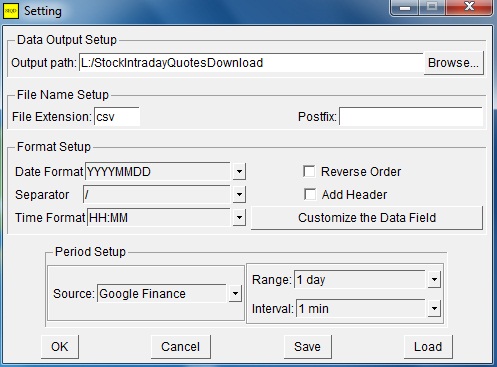Save the current settings
497x367 pixels.
(x=307, y=347)
